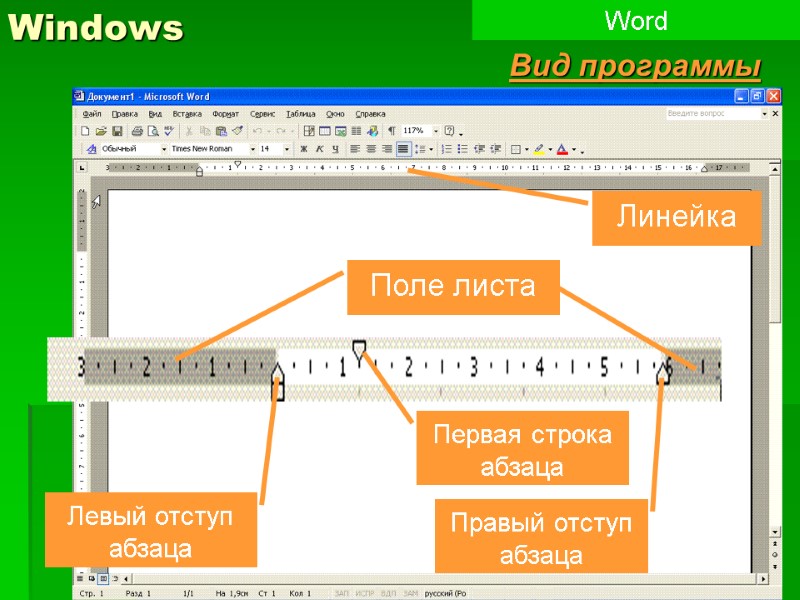The width and height of the screenshot is (800, 600).
Task: Click the Undo arrow icon
Action: [x=257, y=131]
